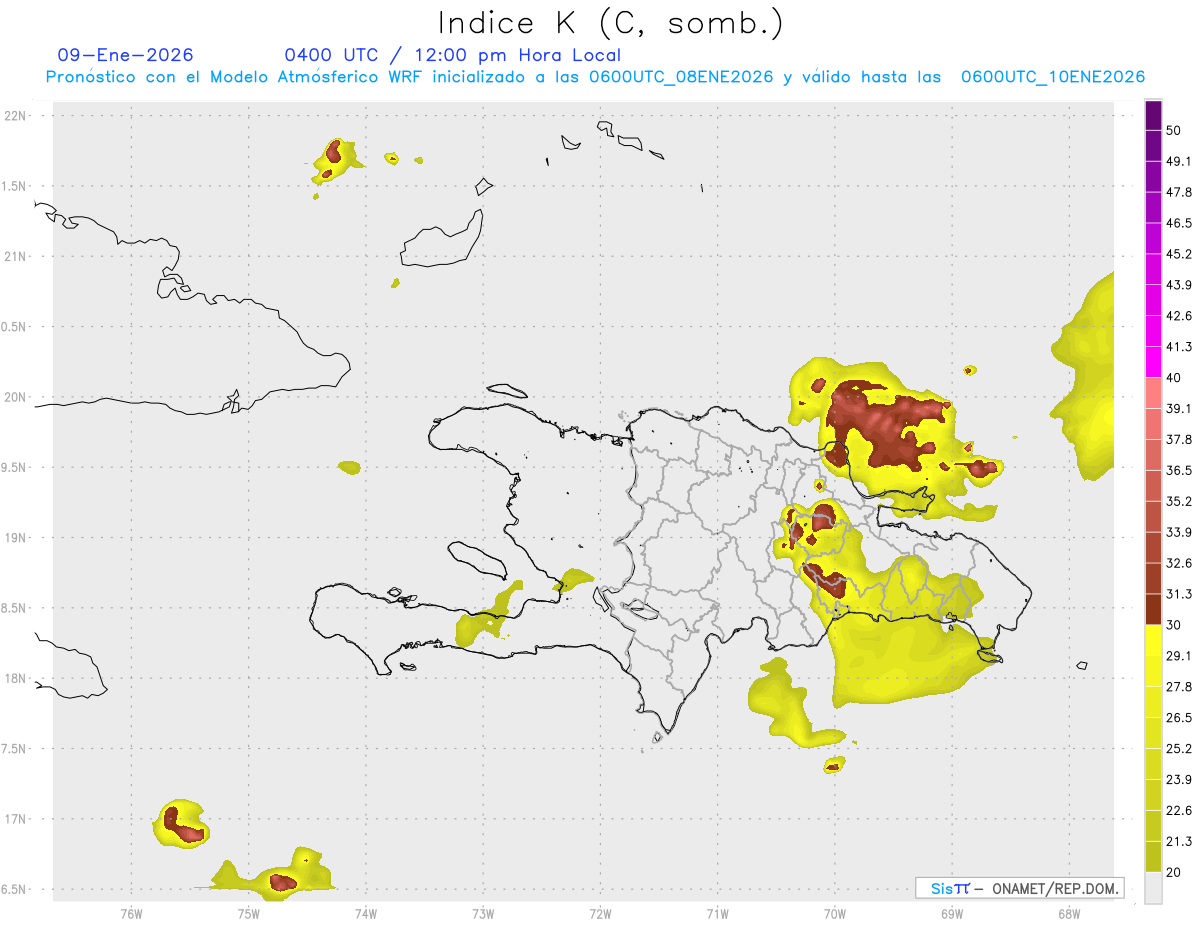This screenshot has height=927, width=1200.
Task: Click the color scale value "47.8"
Action: click(1179, 192)
